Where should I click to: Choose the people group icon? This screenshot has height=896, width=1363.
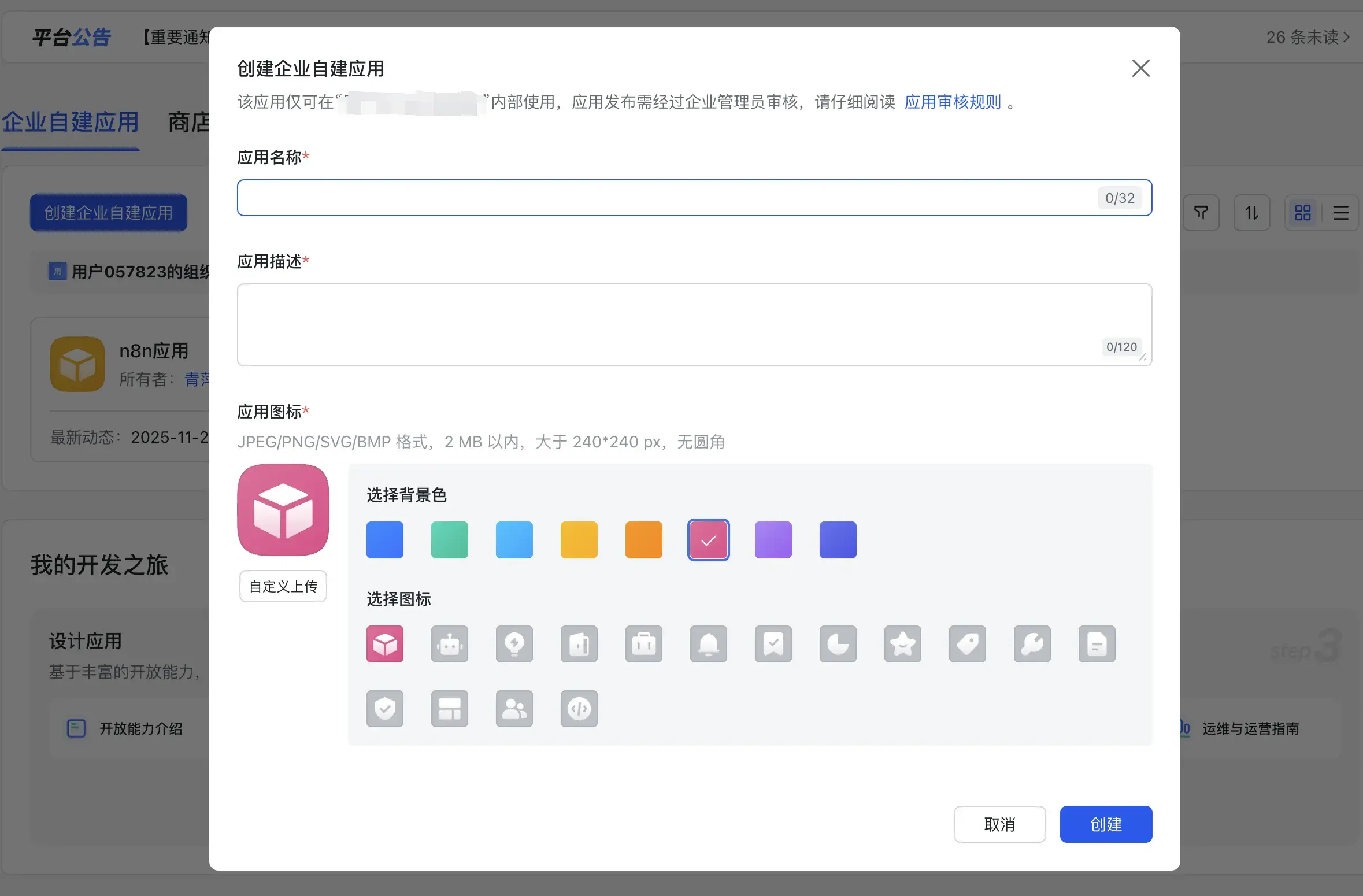coord(514,709)
